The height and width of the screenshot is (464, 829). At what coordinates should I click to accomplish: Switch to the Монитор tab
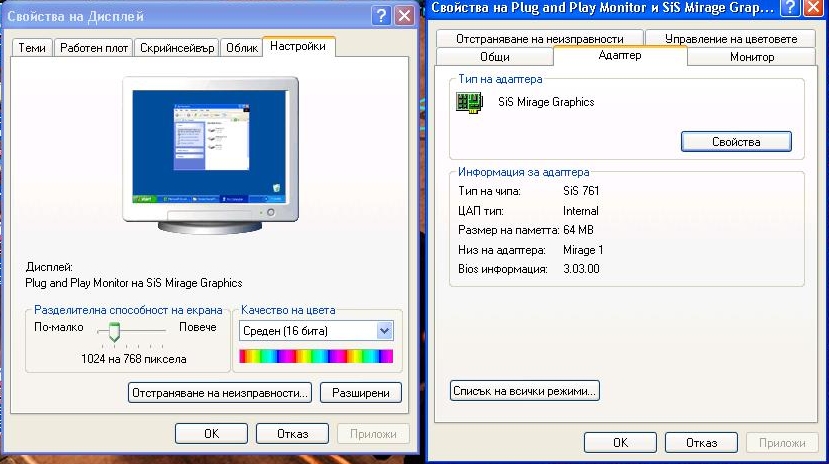coord(752,57)
